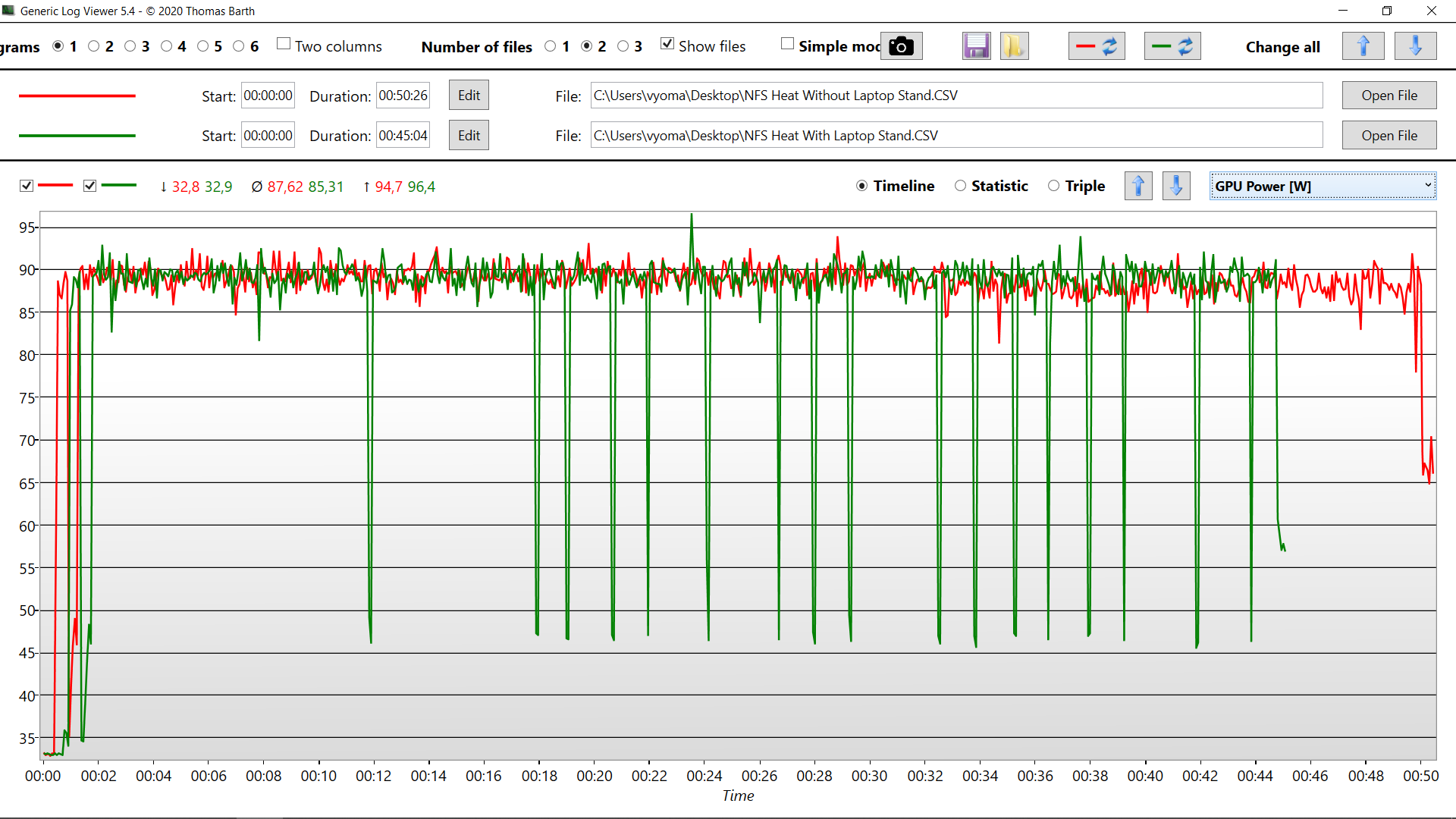1456x819 pixels.
Task: Click the green file Start time field
Action: coord(268,136)
